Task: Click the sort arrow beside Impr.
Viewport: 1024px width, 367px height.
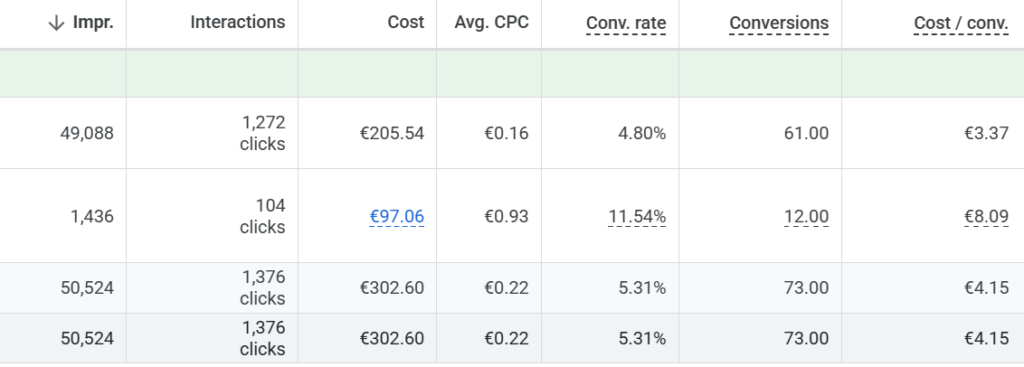Action: click(57, 23)
